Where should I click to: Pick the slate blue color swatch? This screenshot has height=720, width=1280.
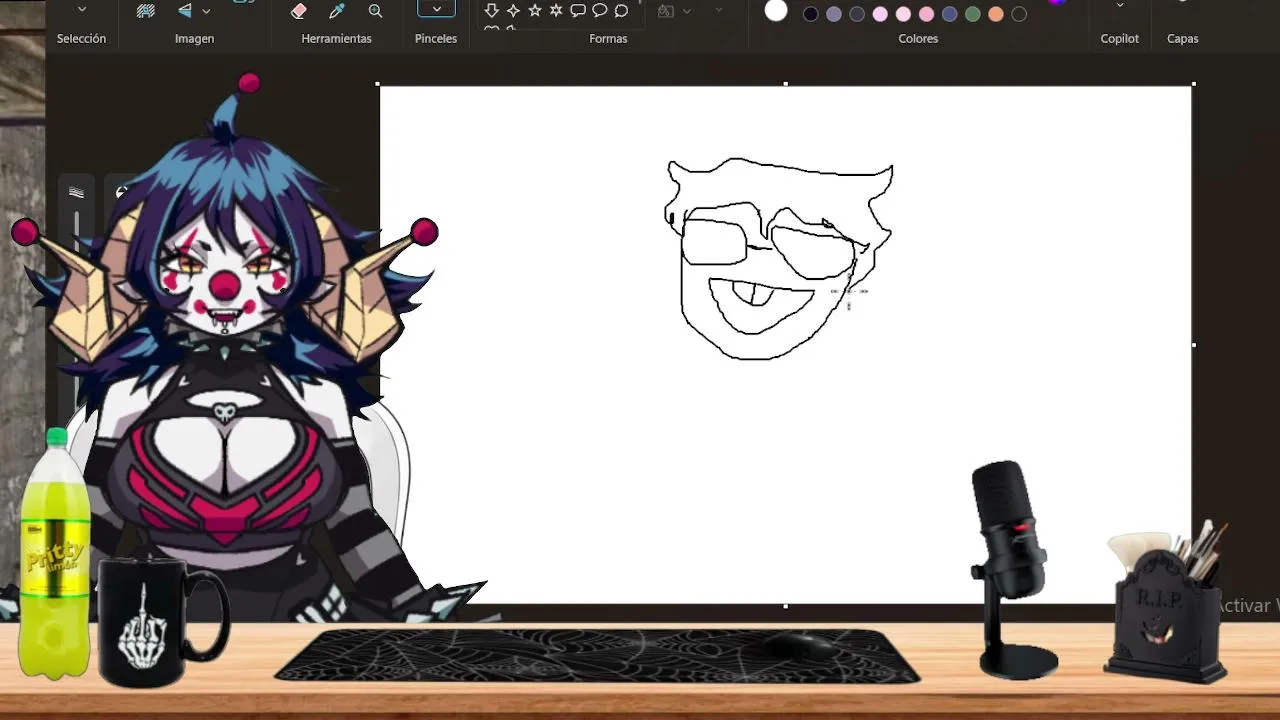coord(950,14)
